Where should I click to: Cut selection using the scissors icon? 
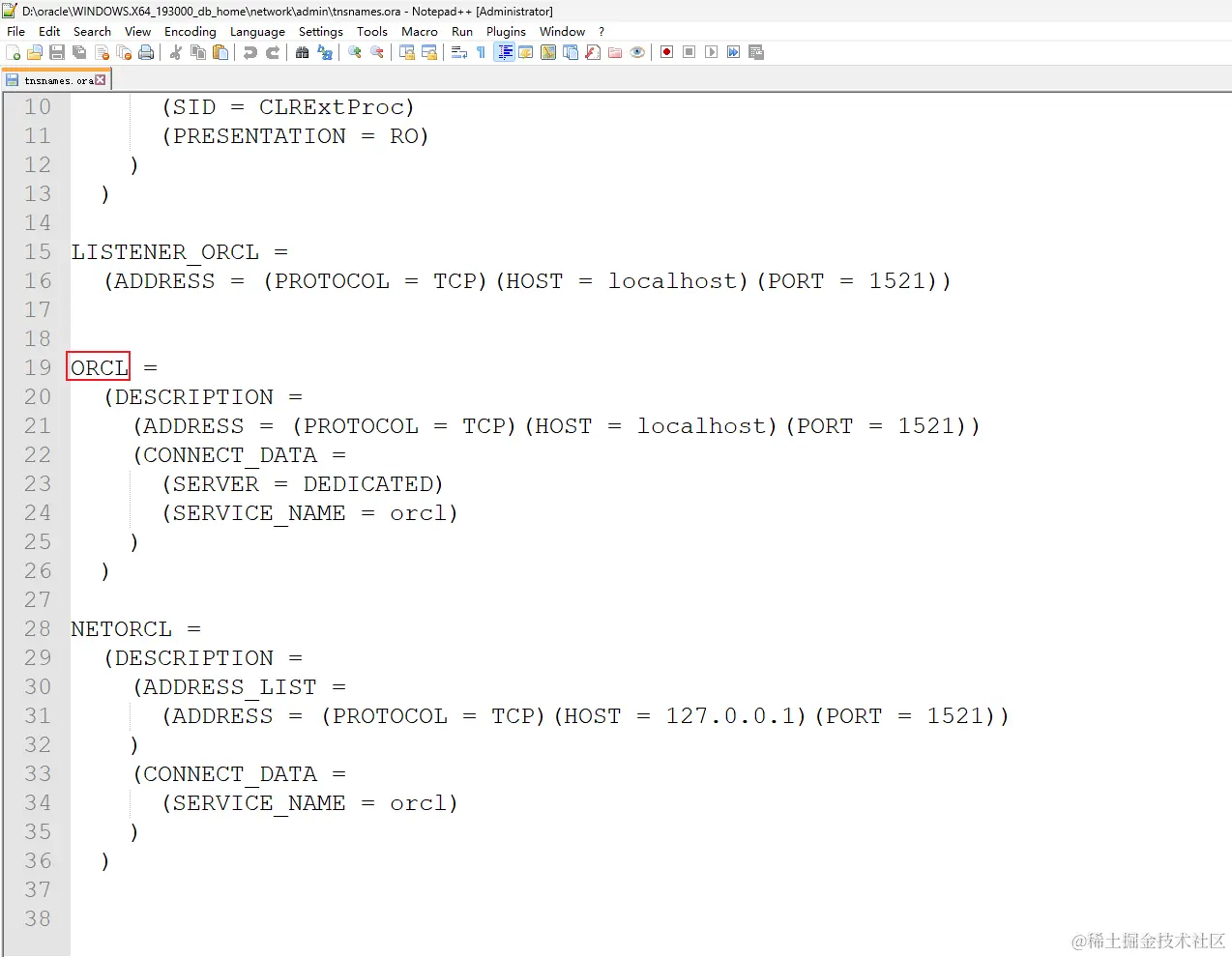coord(176,52)
